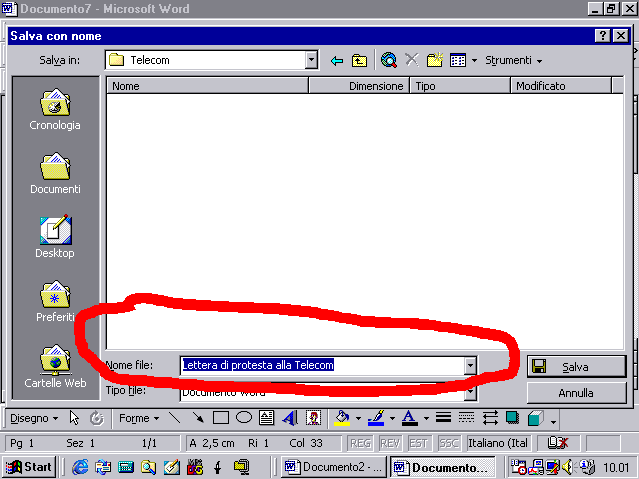The height and width of the screenshot is (479, 639).
Task: Click the Views icon in the dialog
Action: pyautogui.click(x=458, y=60)
